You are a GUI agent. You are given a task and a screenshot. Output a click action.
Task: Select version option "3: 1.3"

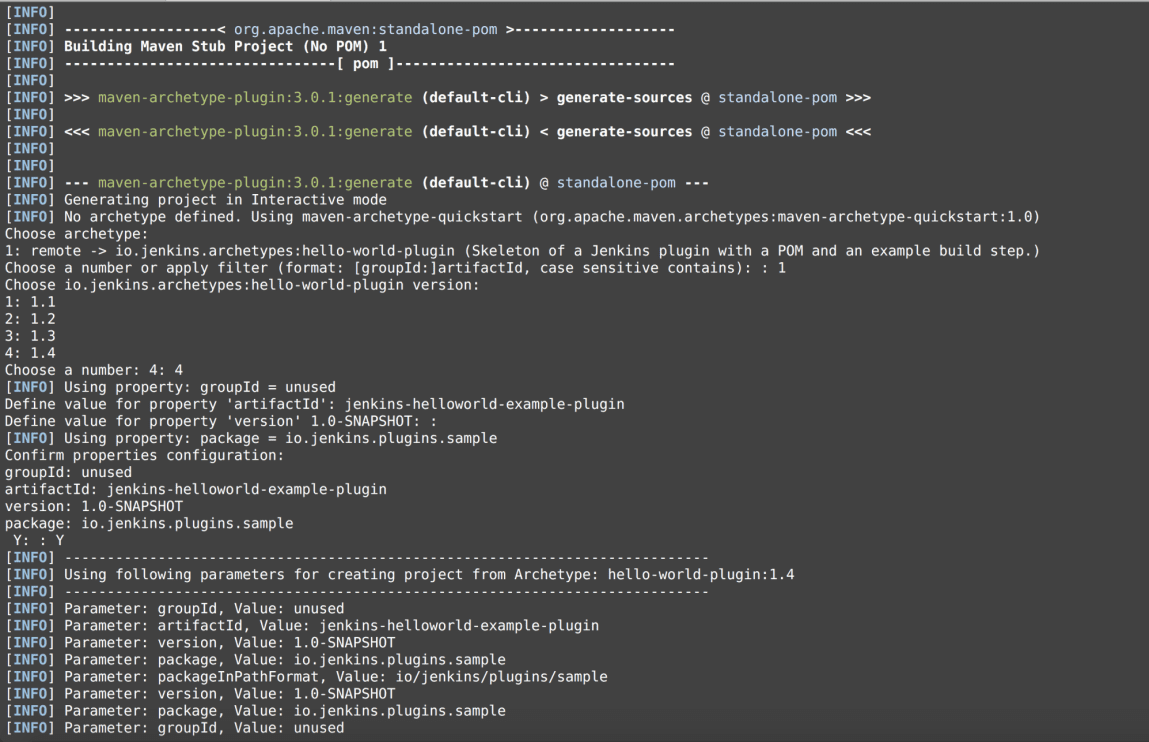coord(30,335)
